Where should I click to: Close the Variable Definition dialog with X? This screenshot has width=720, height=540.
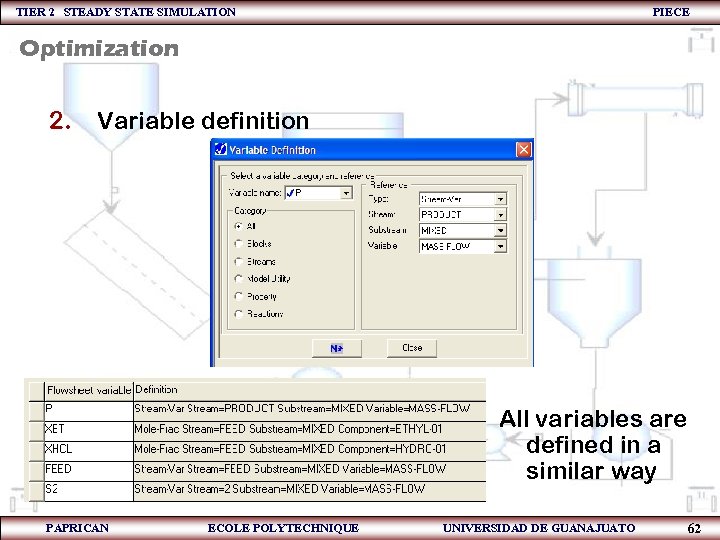[x=523, y=150]
